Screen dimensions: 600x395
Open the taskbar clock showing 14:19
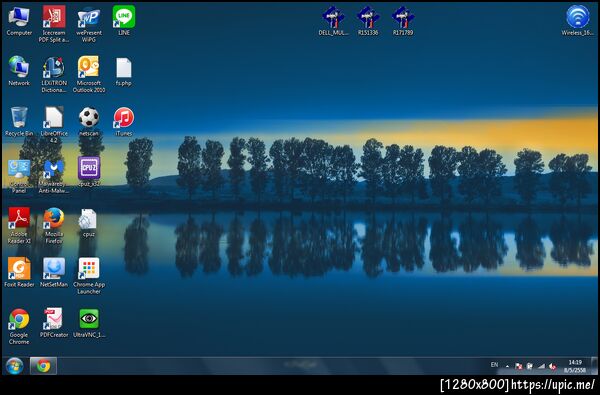(575, 366)
